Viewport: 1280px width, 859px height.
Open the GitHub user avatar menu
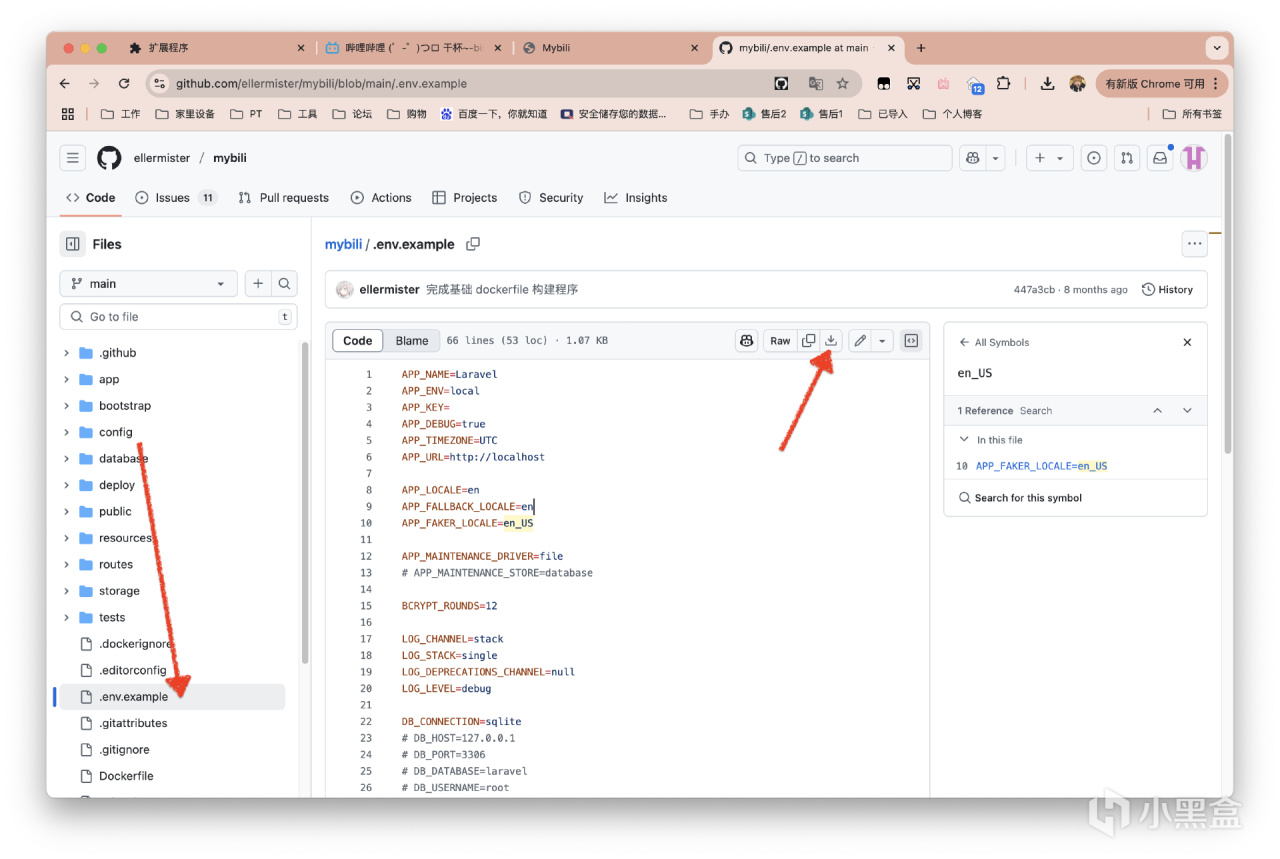coord(1194,158)
